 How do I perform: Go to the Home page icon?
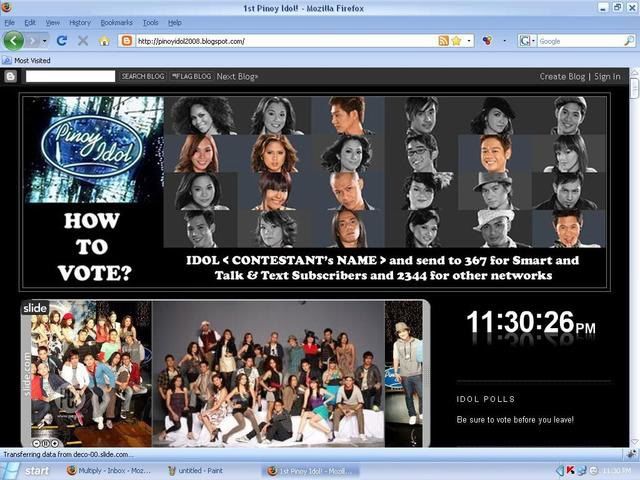click(104, 41)
